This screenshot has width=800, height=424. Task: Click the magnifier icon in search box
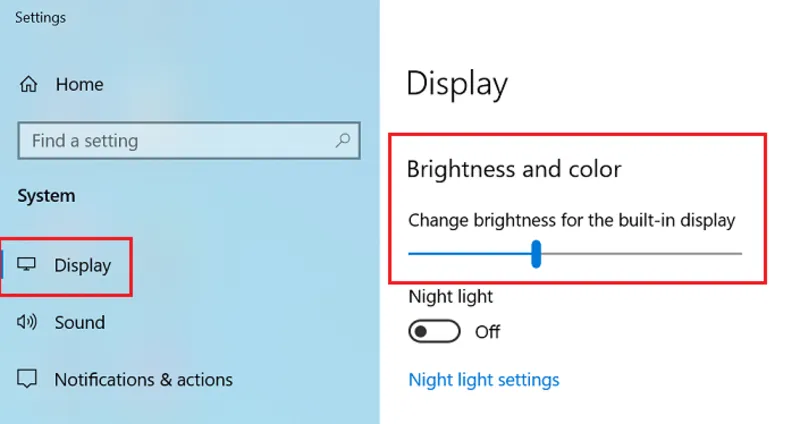click(343, 140)
